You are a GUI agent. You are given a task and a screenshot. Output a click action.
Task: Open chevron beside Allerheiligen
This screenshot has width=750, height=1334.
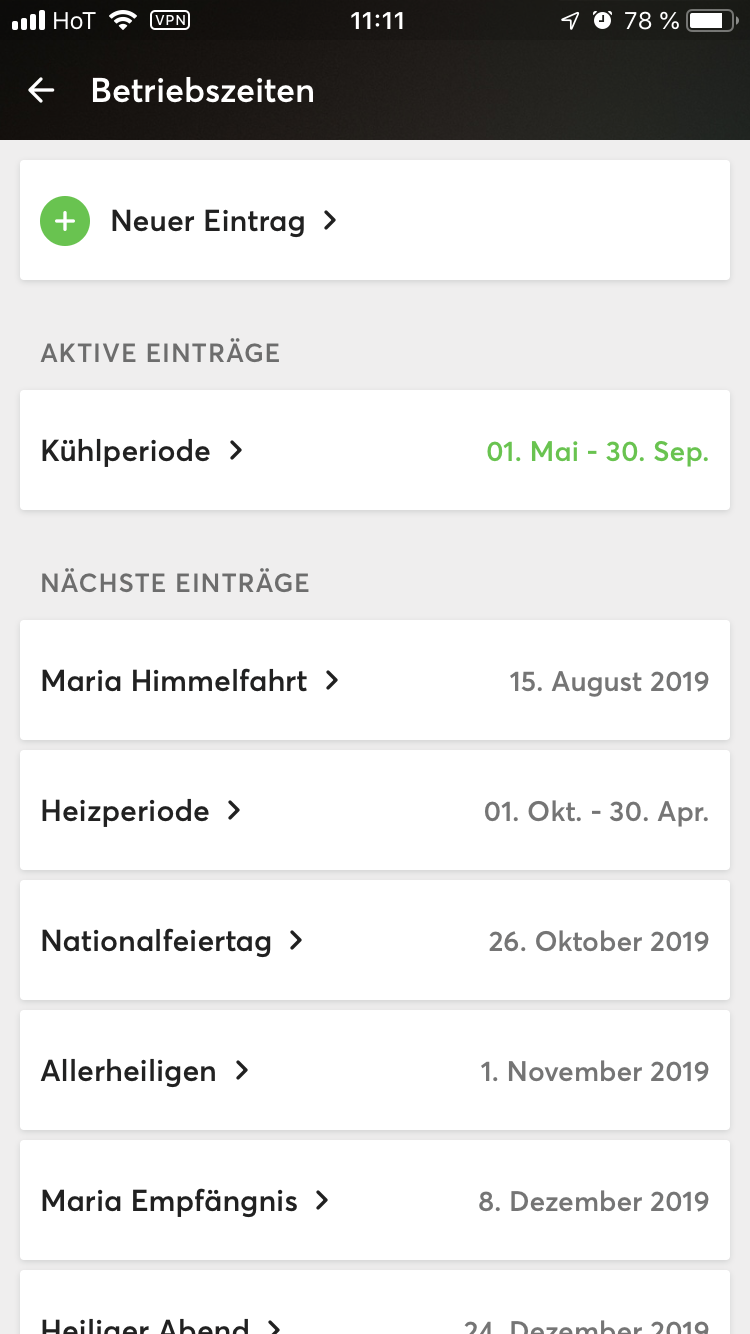pyautogui.click(x=241, y=1071)
